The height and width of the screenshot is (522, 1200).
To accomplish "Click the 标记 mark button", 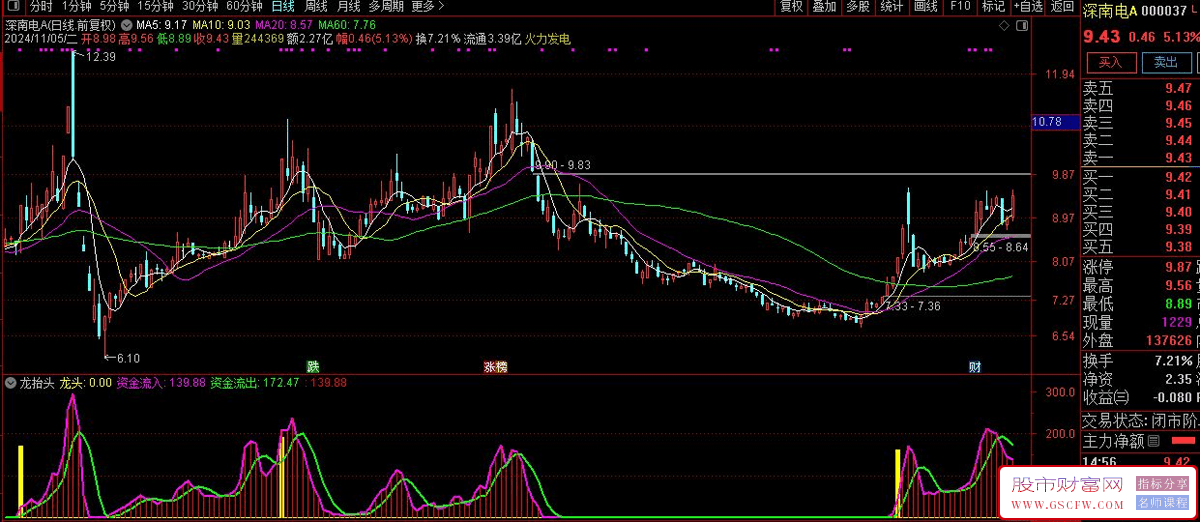I will click(993, 6).
